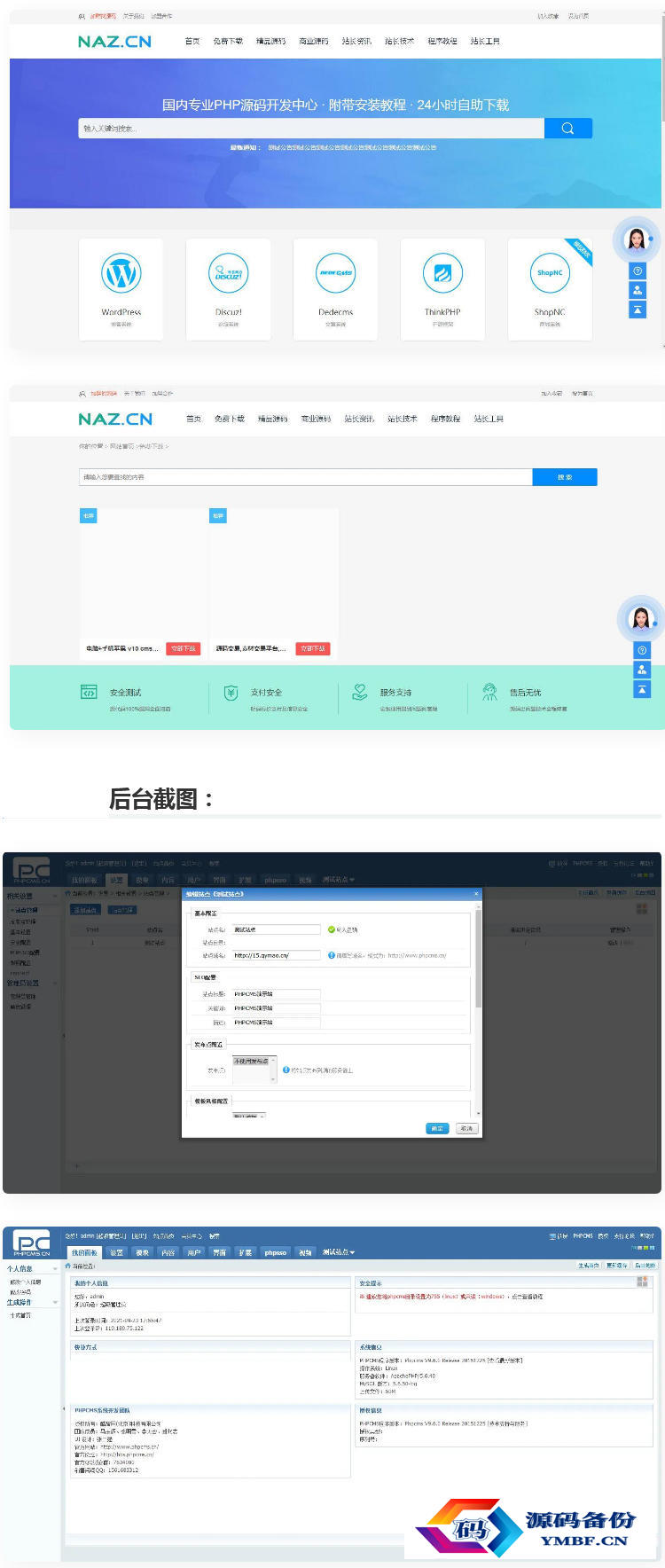Switch to the 我的面板 tab in the admin dashboard
Viewport: 665px width, 1568px height.
(85, 1252)
